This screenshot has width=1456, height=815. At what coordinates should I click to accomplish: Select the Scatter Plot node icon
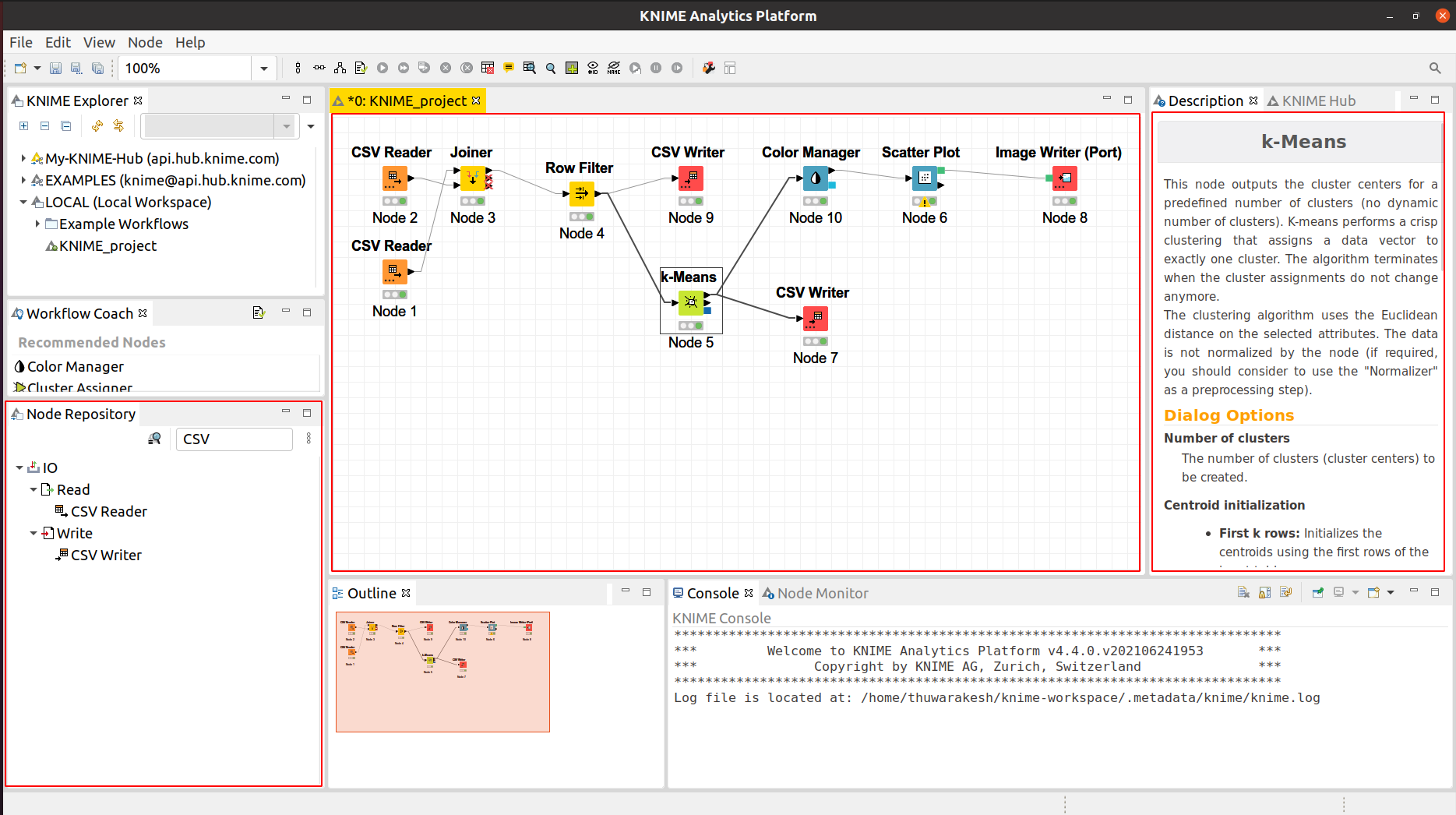point(924,178)
